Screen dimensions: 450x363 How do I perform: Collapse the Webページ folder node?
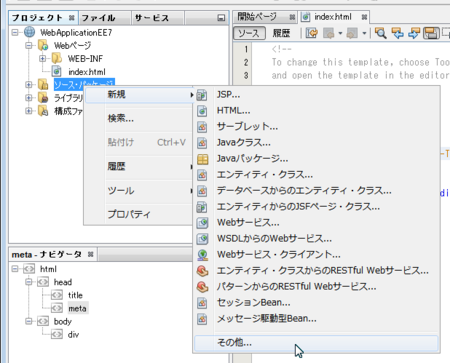click(29, 45)
